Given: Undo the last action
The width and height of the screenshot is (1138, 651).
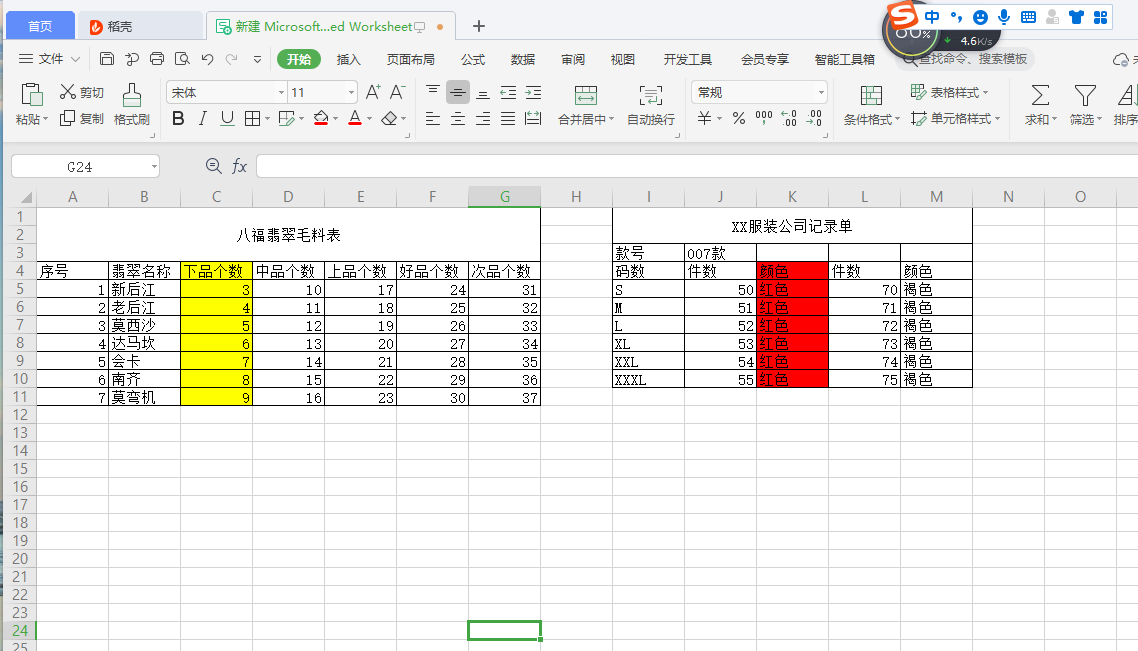Looking at the screenshot, I should (208, 59).
